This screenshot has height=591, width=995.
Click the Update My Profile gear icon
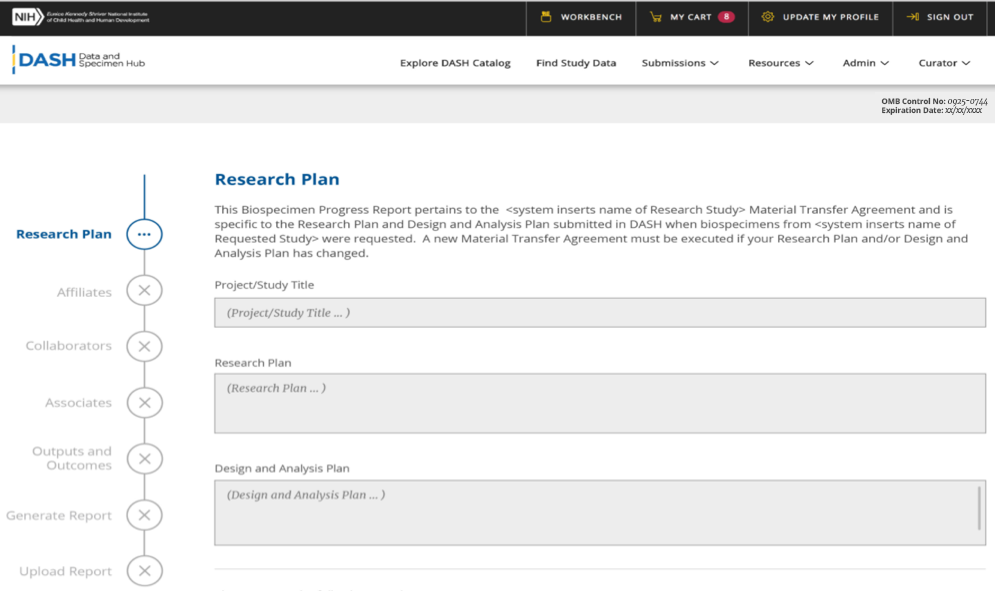coord(768,17)
